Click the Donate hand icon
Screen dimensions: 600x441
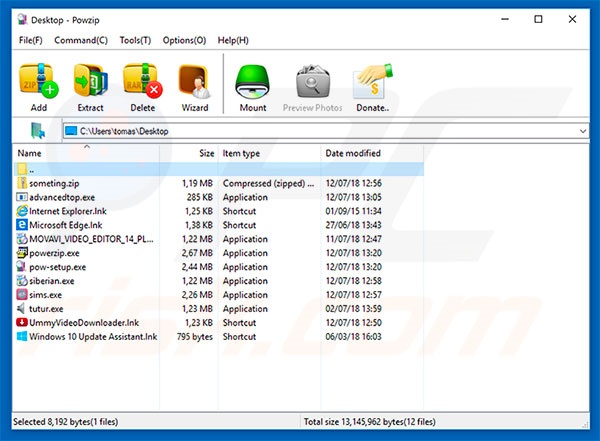(x=373, y=82)
